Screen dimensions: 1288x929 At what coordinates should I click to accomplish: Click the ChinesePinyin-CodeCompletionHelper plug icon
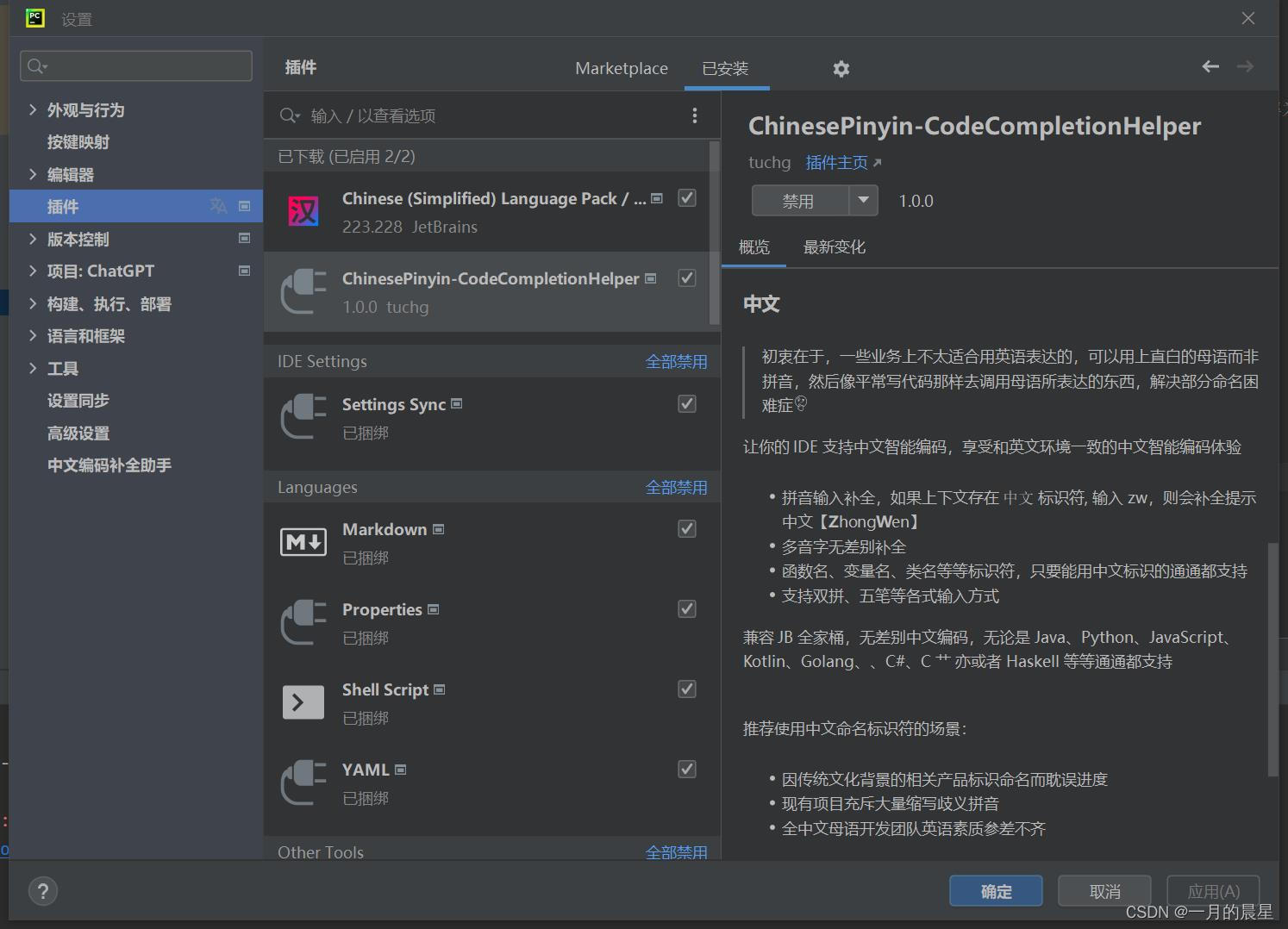[303, 291]
